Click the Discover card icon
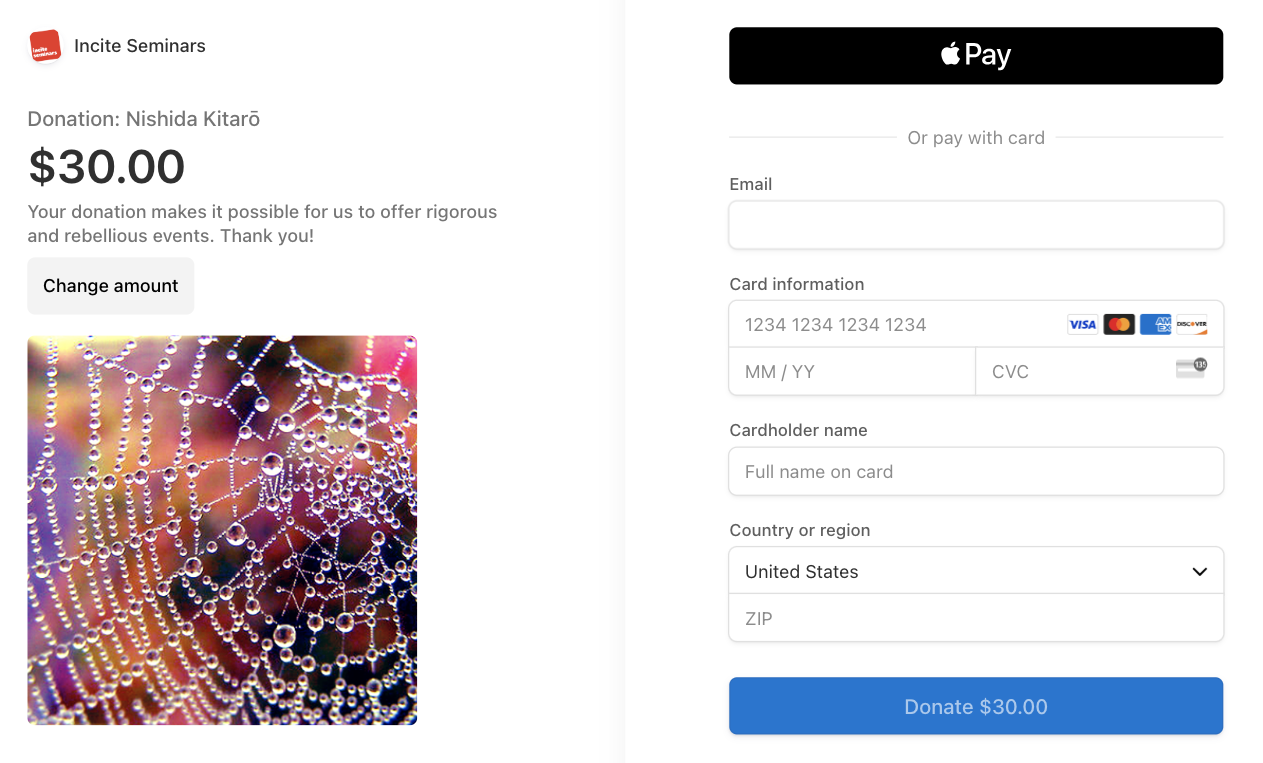This screenshot has width=1263, height=763. pos(1191,324)
